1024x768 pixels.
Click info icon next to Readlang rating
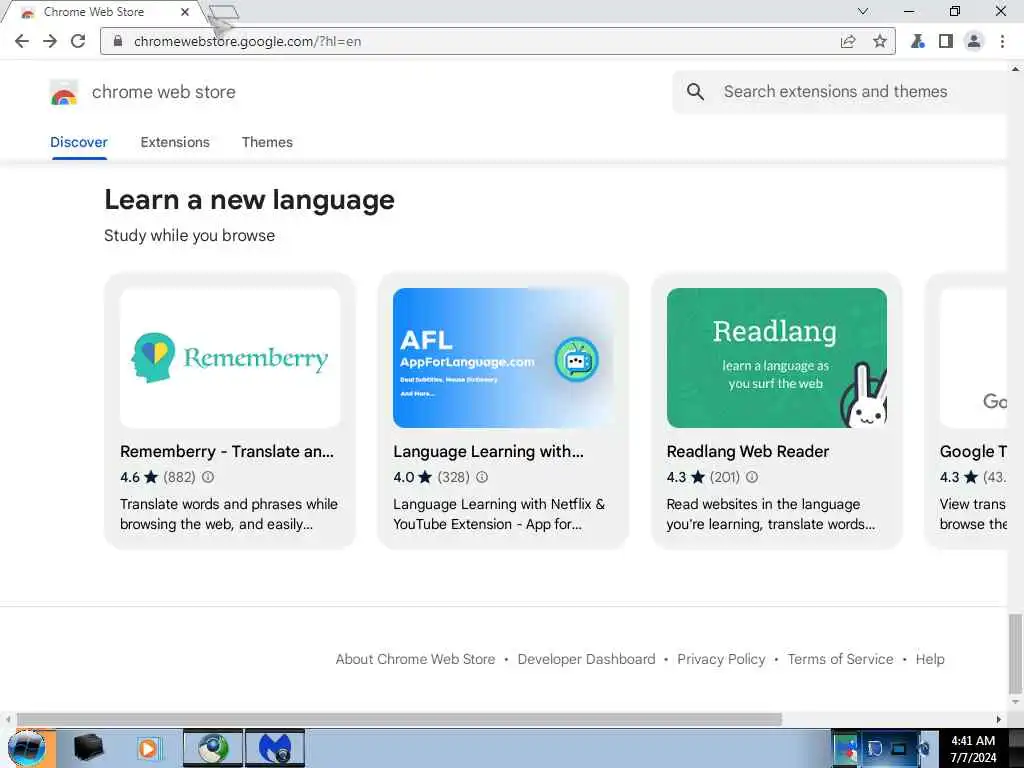coord(752,477)
